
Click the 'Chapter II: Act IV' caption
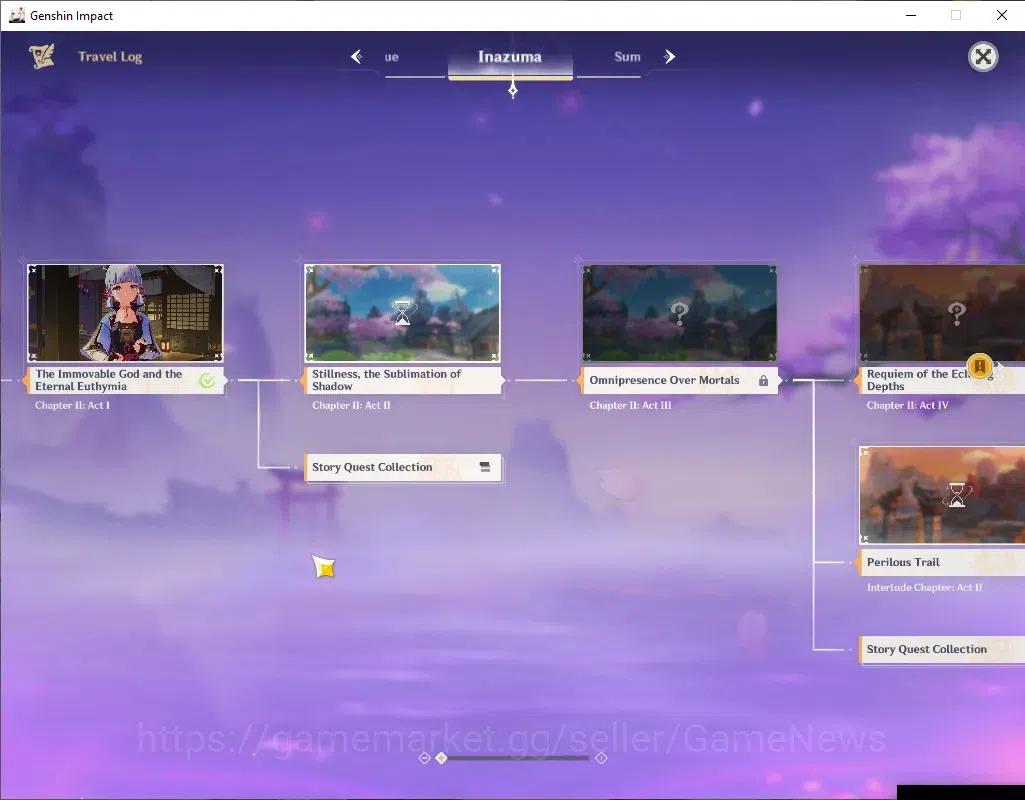click(907, 405)
